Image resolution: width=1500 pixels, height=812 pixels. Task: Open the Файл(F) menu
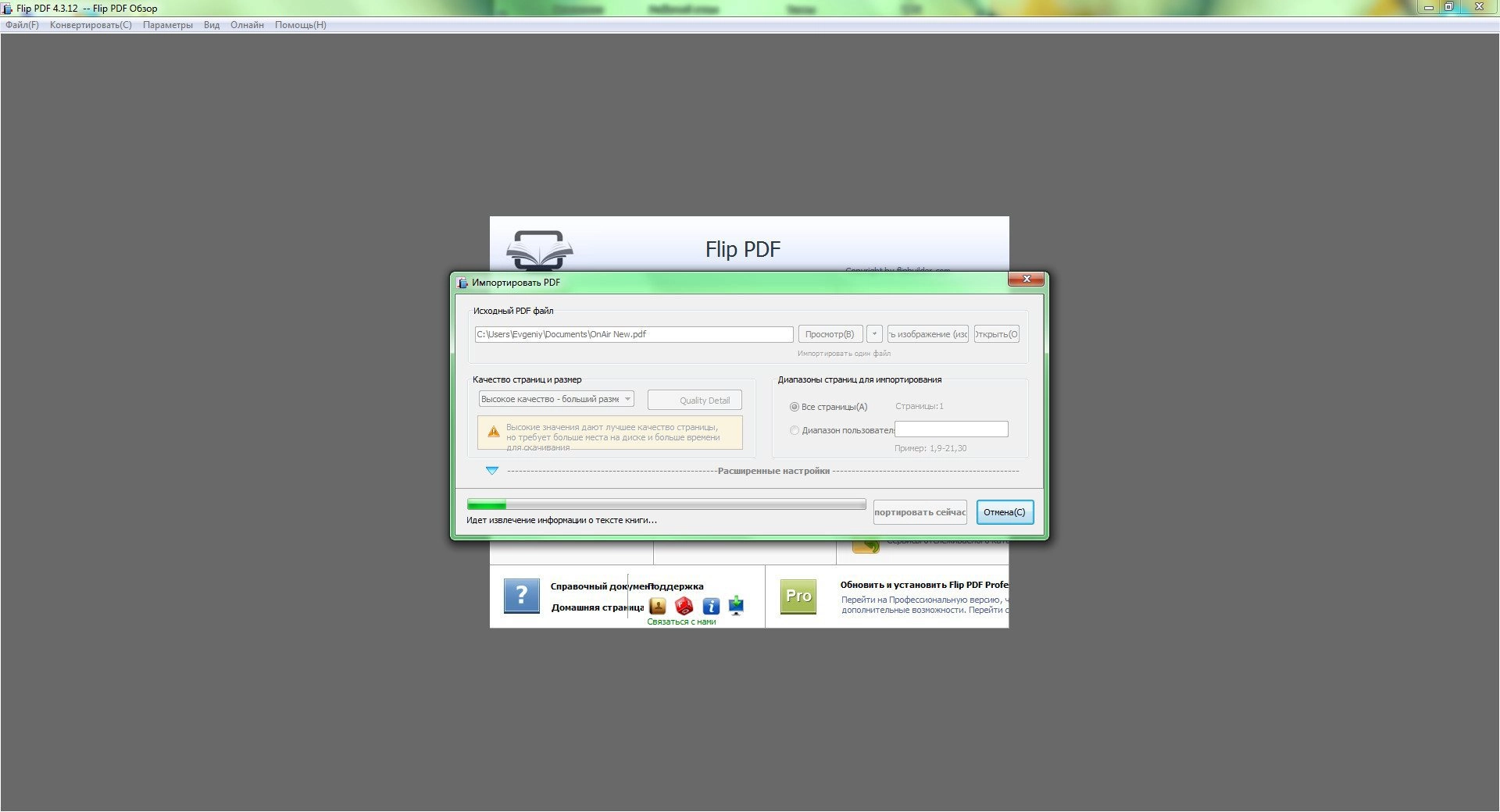[x=22, y=25]
